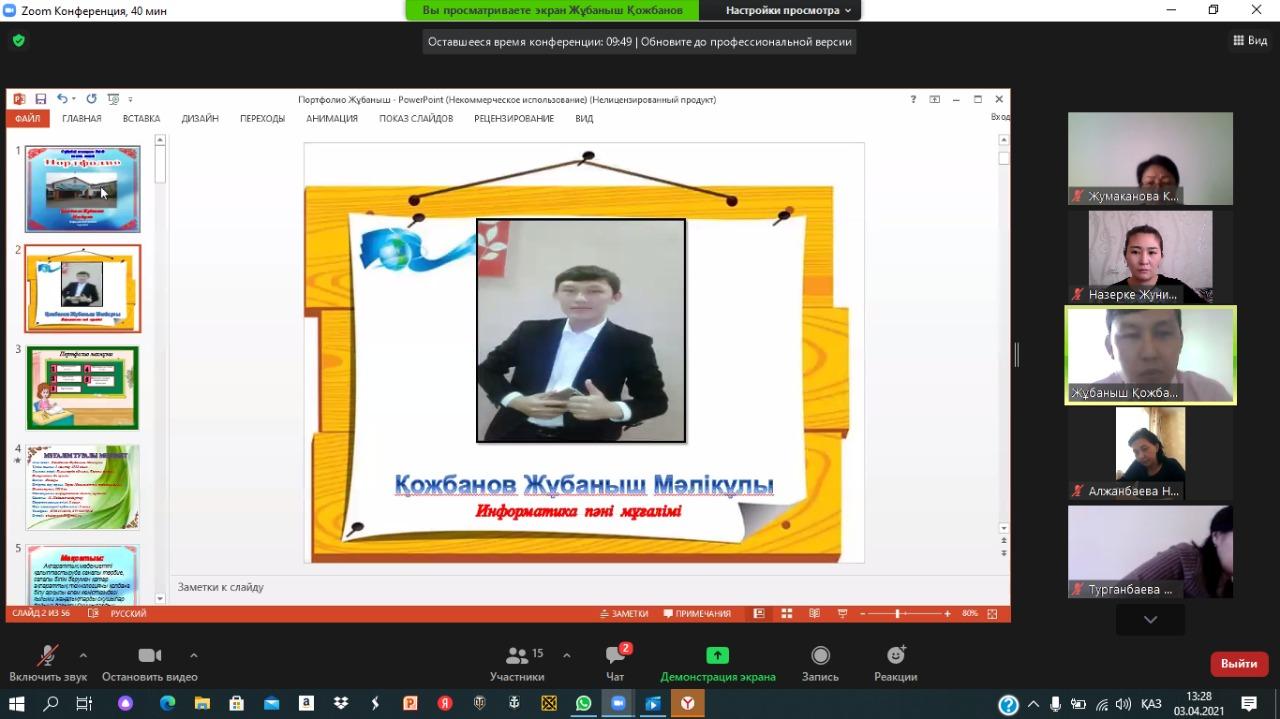This screenshot has width=1280, height=719.
Task: Expand the audio options arrow
Action: 83,655
